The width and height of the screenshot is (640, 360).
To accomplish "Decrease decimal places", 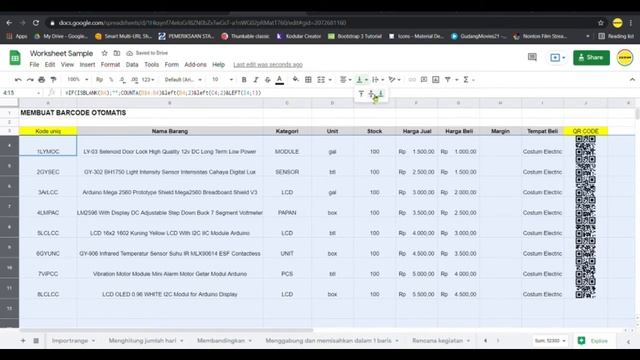I will pyautogui.click(x=122, y=80).
